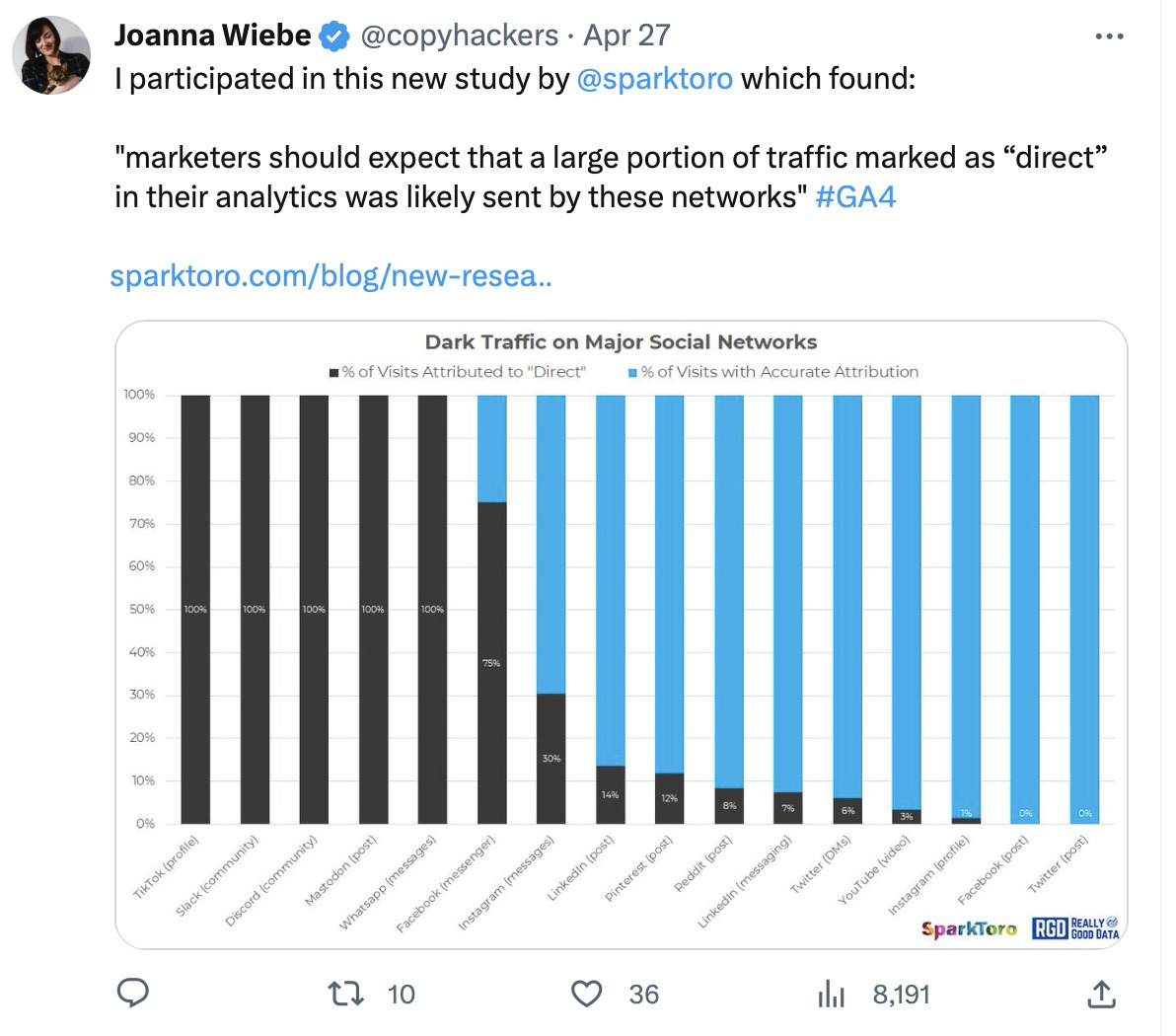Click the Apr 27 timestamp
The width and height of the screenshot is (1176, 1036).
click(x=626, y=36)
